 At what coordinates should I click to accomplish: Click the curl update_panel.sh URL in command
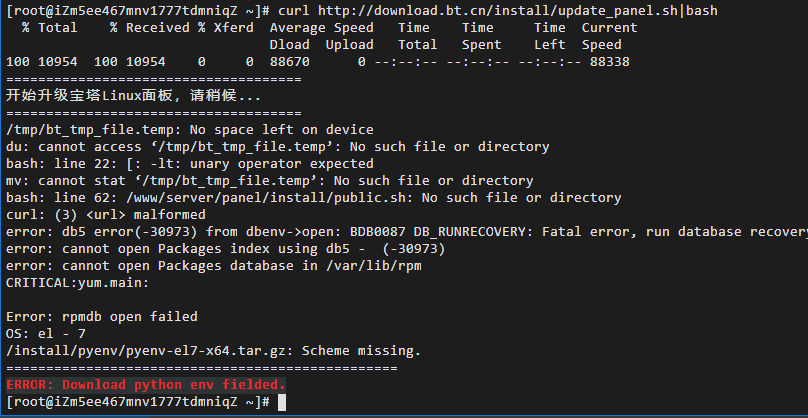498,10
